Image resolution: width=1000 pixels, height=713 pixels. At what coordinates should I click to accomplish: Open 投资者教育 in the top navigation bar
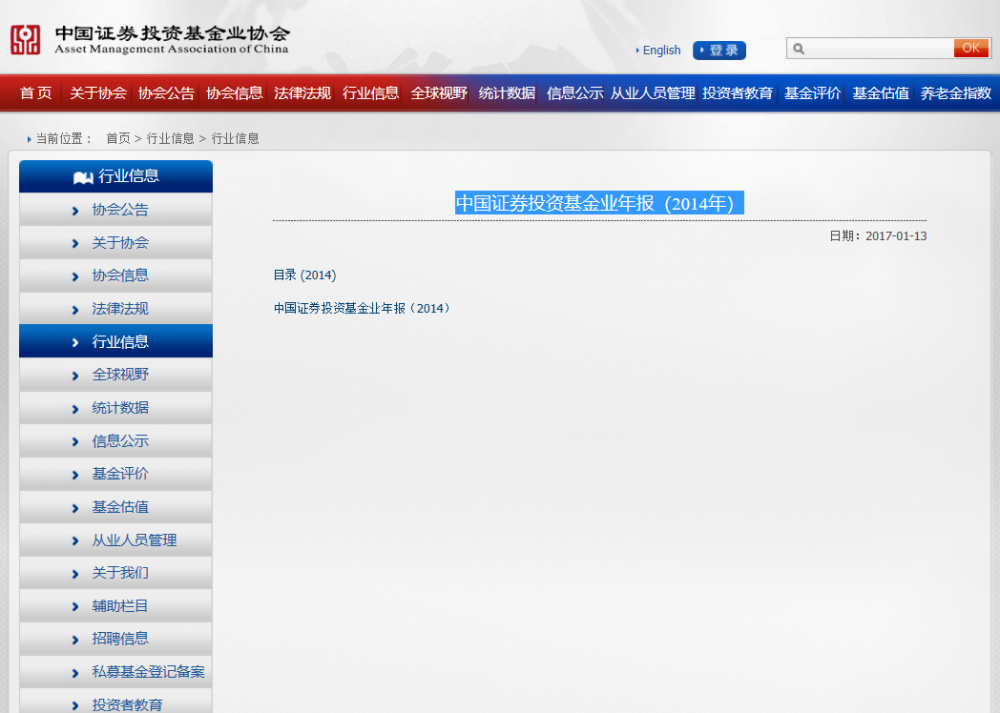(x=738, y=93)
